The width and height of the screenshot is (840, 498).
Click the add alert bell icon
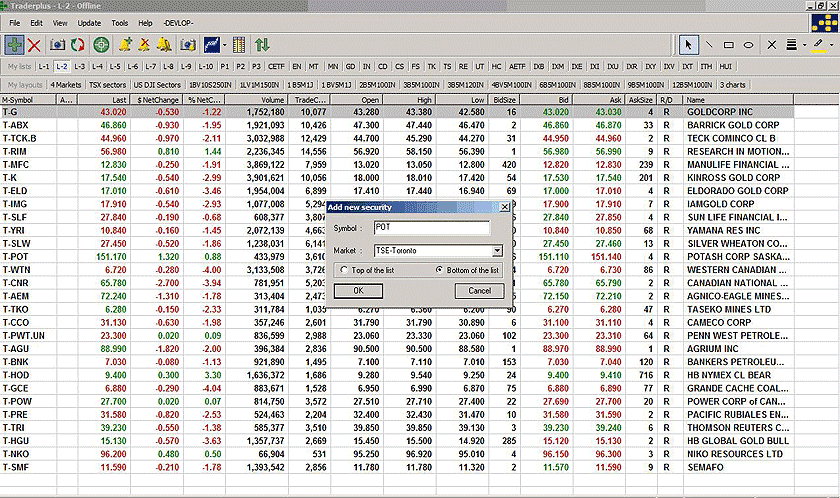click(x=125, y=45)
